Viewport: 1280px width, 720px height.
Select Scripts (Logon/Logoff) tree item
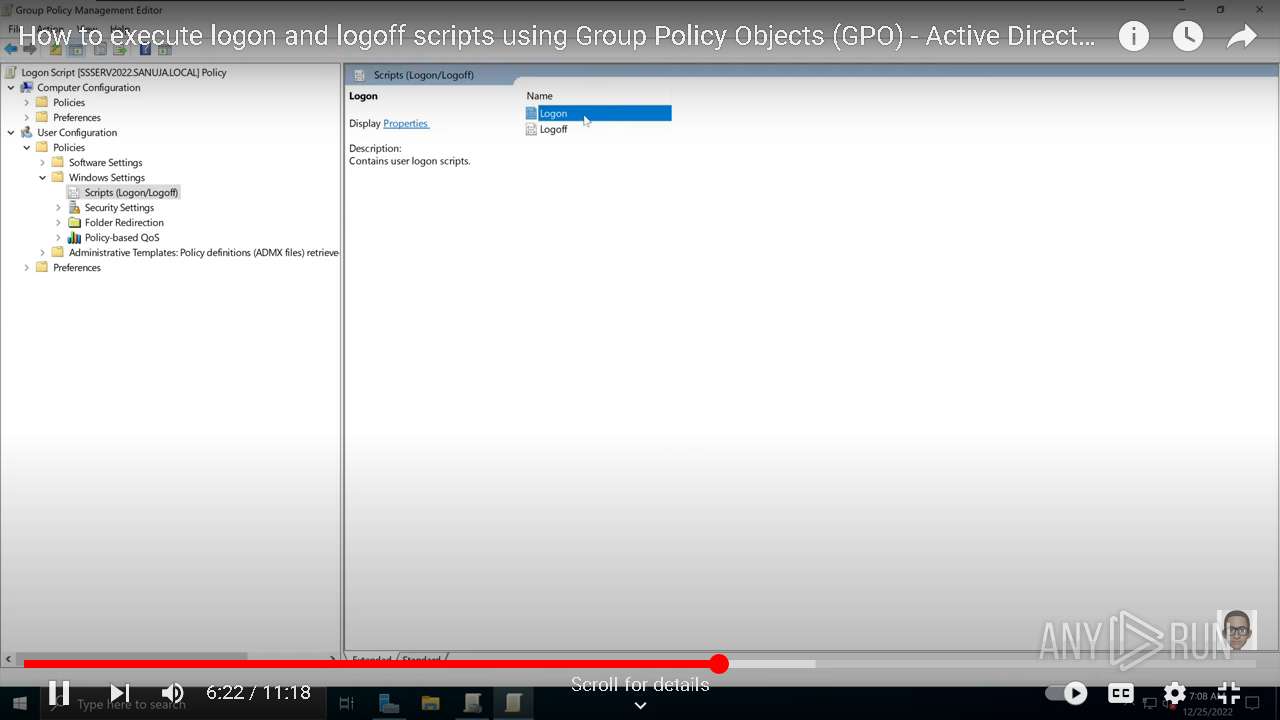131,193
